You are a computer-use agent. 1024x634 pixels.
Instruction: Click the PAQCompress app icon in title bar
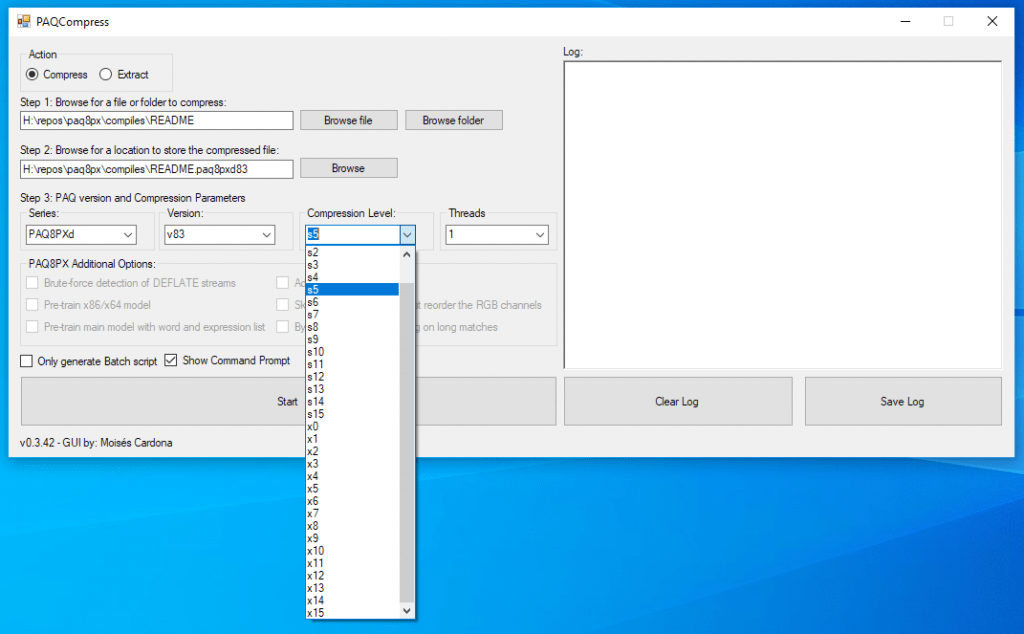coord(24,22)
